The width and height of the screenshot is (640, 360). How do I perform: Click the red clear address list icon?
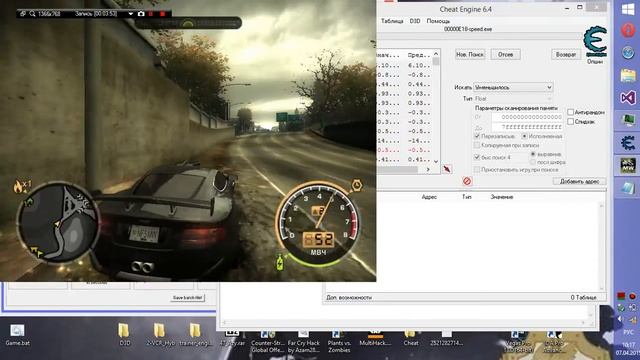(x=467, y=181)
